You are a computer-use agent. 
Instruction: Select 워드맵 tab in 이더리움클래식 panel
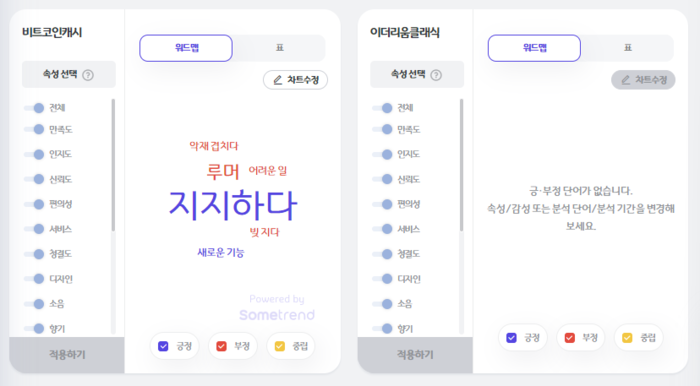pyautogui.click(x=534, y=48)
